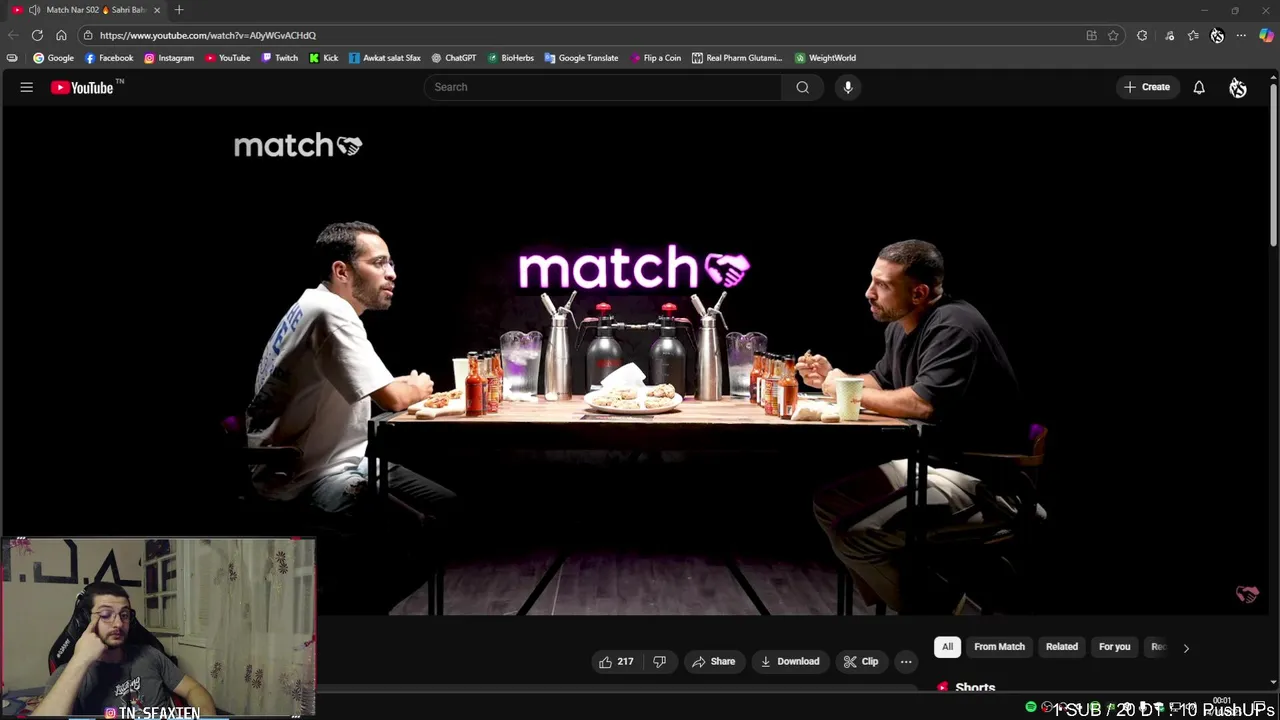Image resolution: width=1280 pixels, height=720 pixels.
Task: Go back in browser history
Action: pos(13,35)
